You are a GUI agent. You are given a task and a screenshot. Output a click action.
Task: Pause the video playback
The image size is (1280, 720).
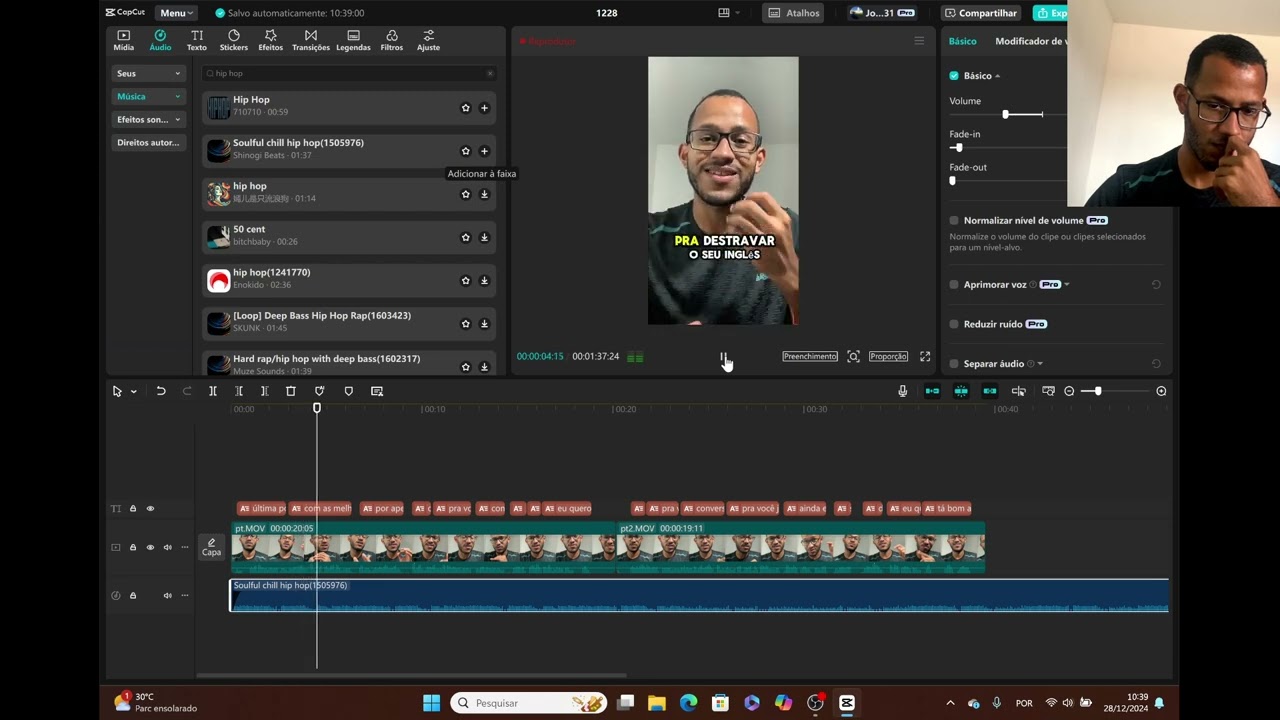click(x=723, y=357)
